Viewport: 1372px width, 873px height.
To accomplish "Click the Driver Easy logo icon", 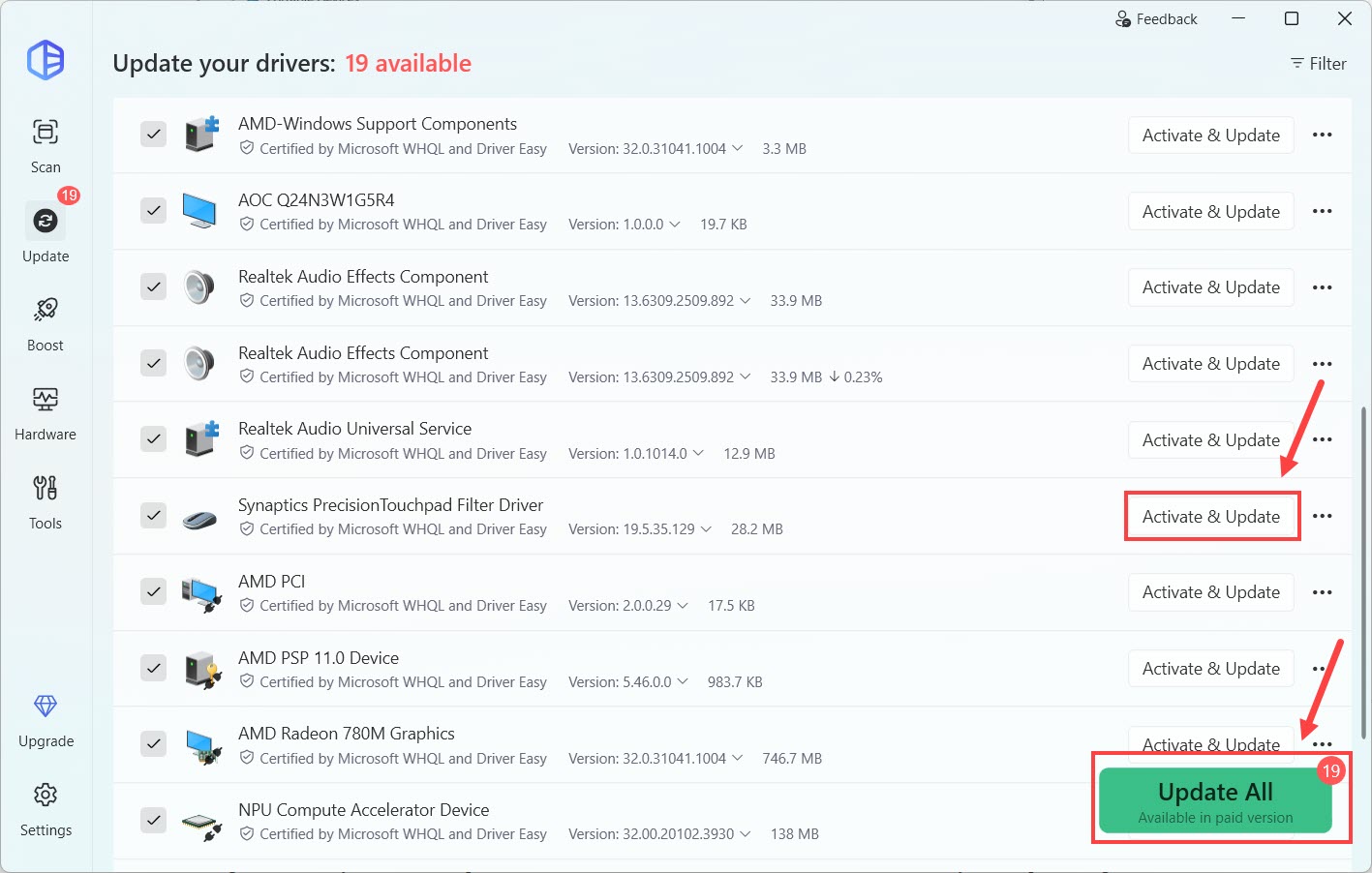I will point(46,60).
